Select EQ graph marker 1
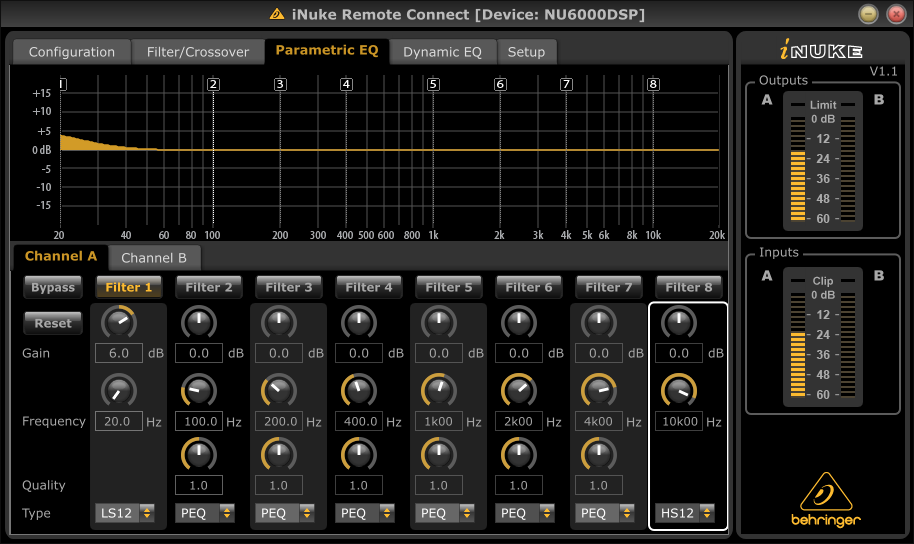914x544 pixels. [62, 85]
